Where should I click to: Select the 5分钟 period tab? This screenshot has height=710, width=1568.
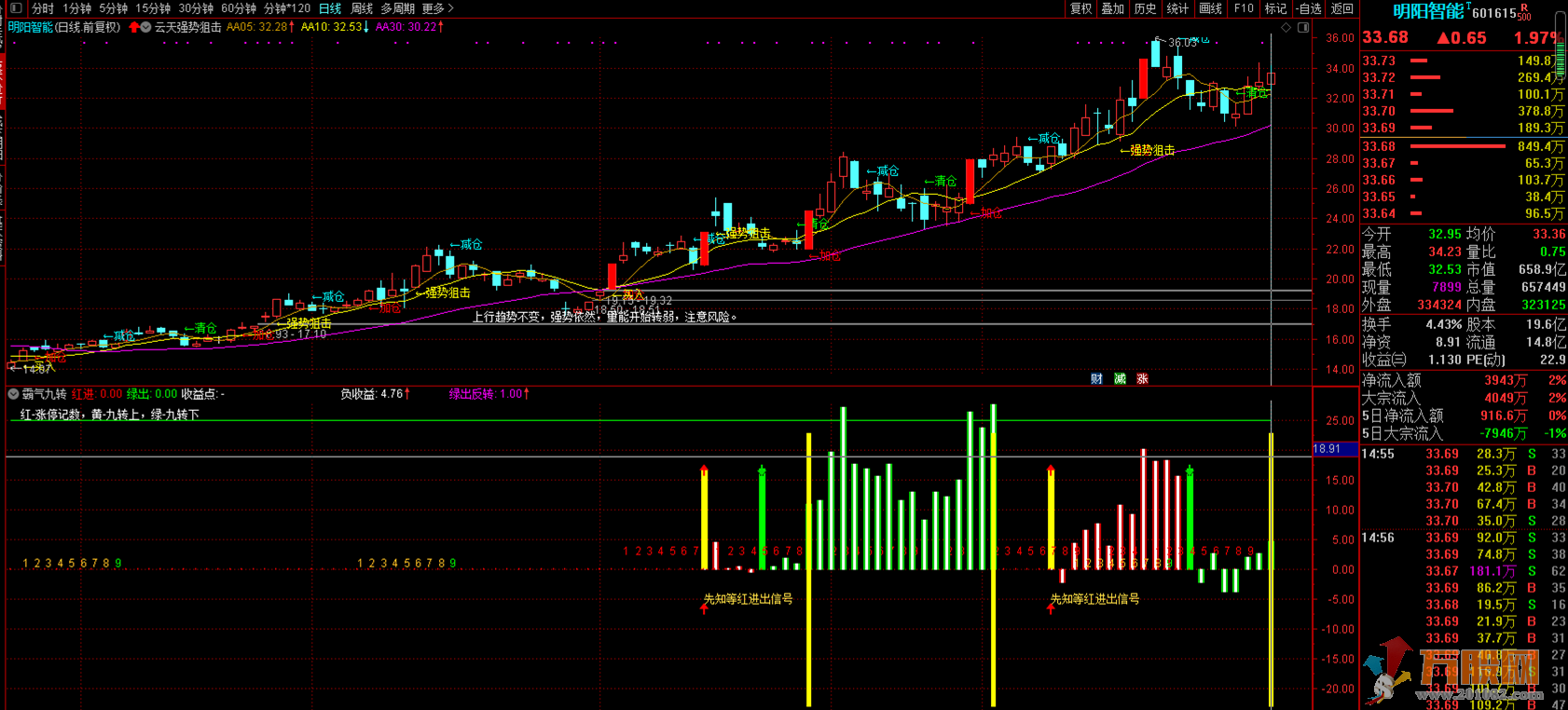114,8
